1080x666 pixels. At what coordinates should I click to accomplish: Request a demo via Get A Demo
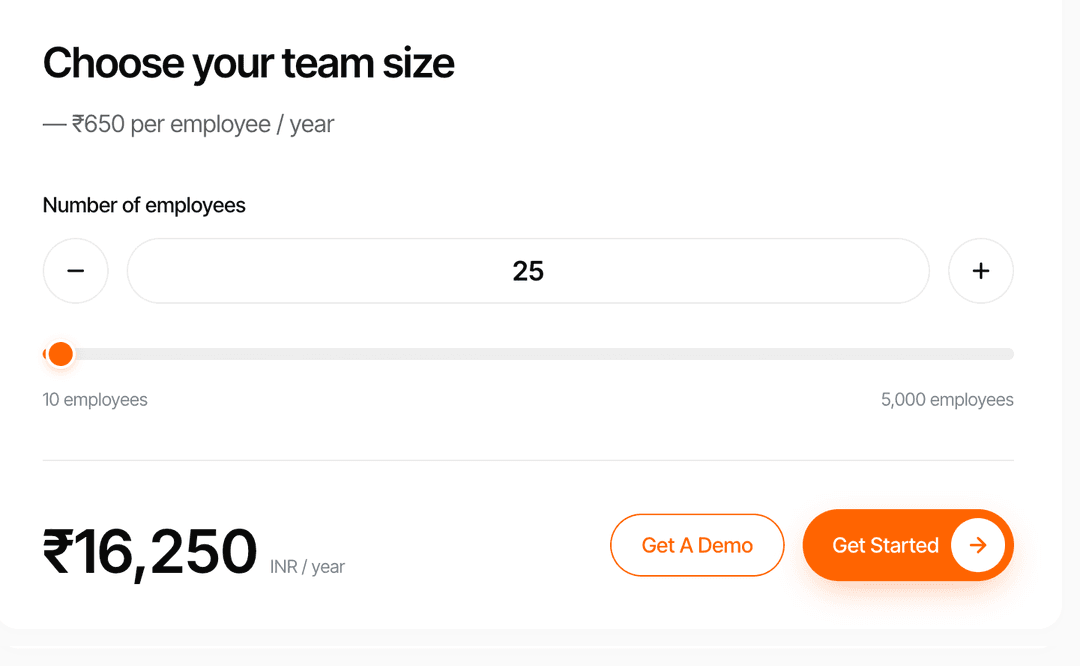click(697, 545)
